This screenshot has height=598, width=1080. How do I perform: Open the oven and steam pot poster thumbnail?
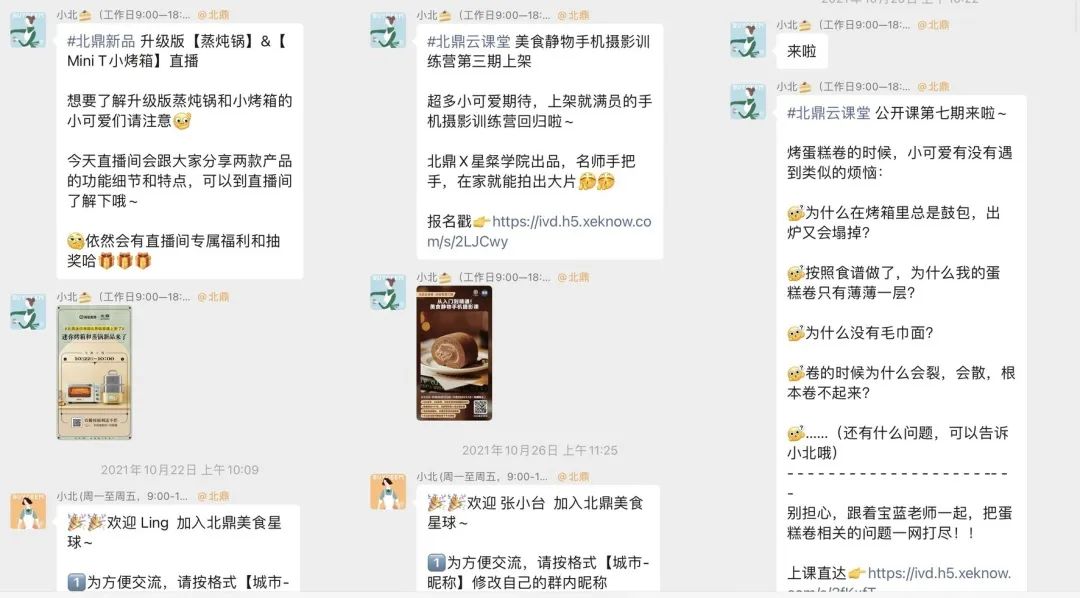pos(94,373)
